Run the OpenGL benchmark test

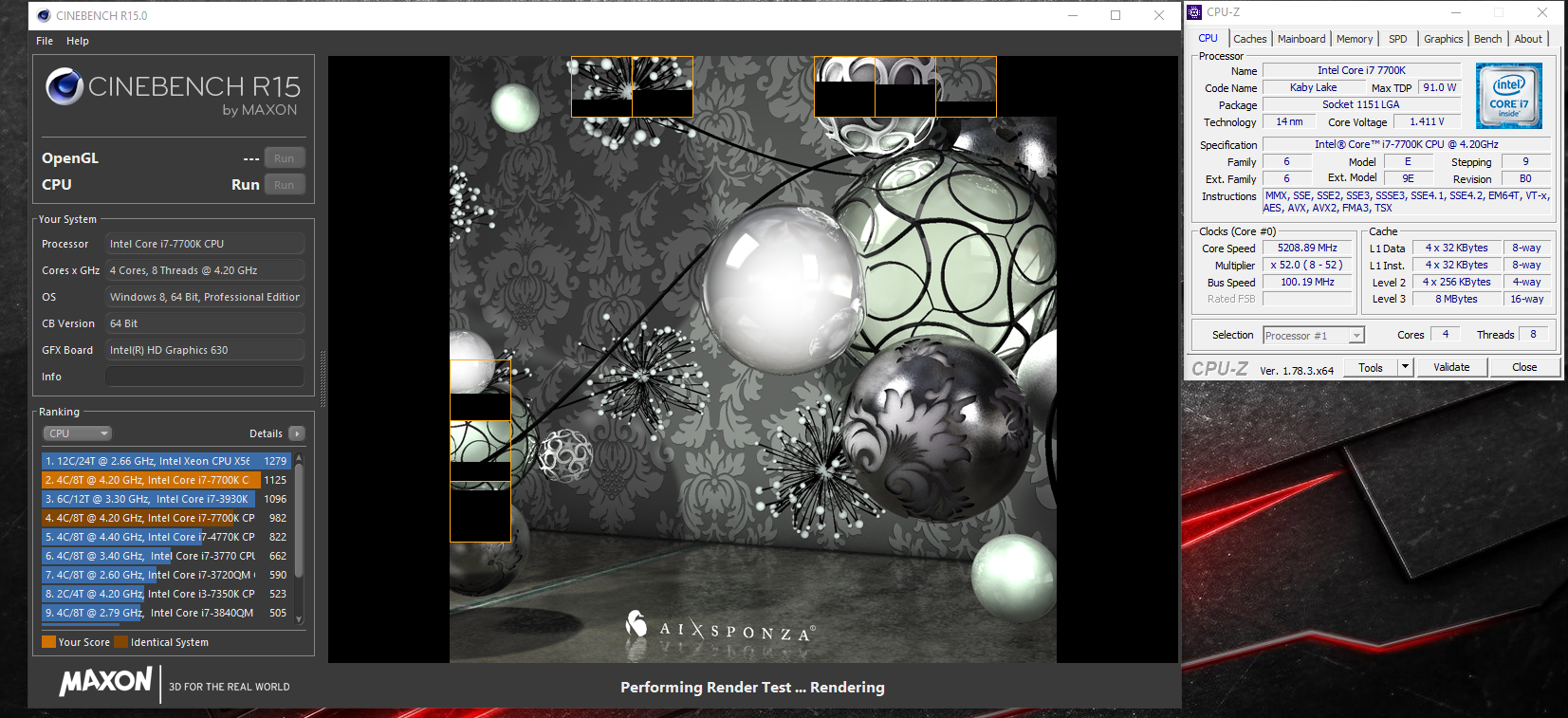[285, 158]
